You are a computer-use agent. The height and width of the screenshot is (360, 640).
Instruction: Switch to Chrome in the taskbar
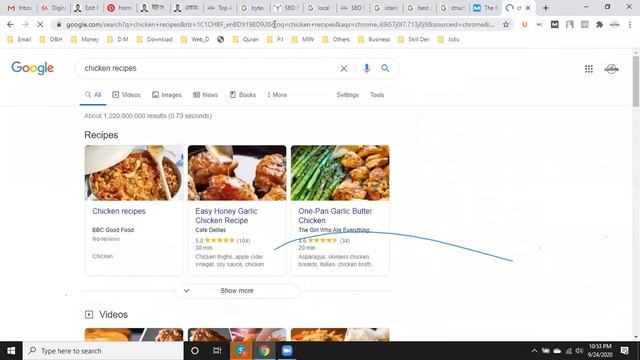264,351
